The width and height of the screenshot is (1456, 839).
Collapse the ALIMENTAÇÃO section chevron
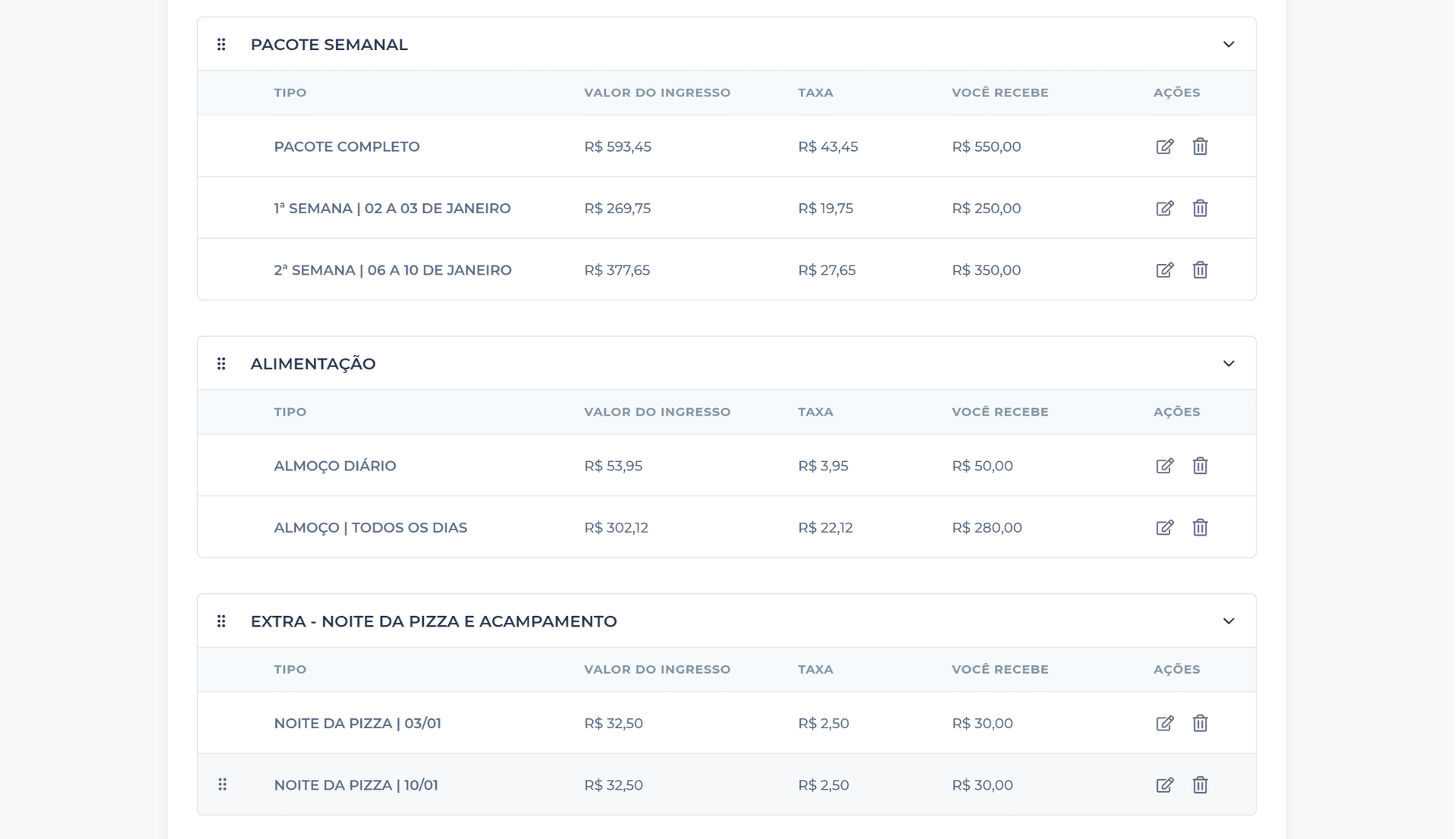tap(1228, 364)
